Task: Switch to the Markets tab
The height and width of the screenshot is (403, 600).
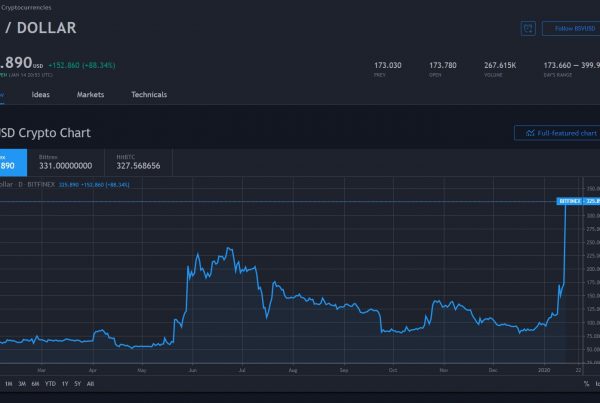Action: [x=90, y=95]
